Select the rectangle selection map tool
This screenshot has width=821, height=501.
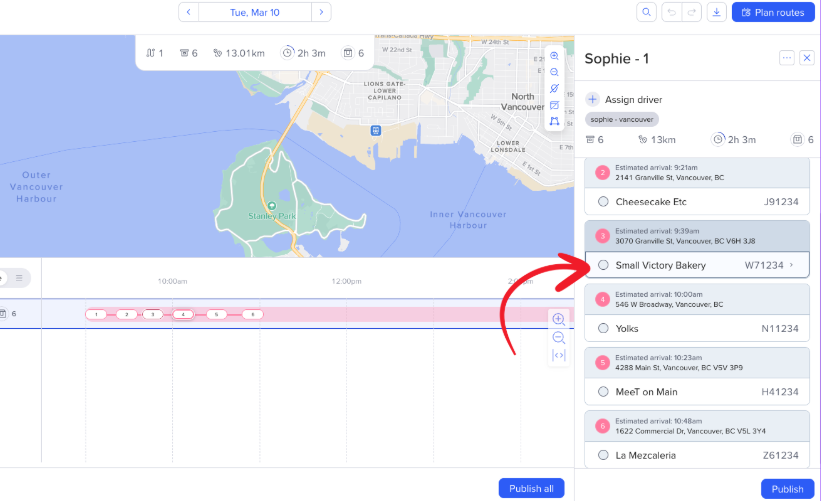(x=554, y=105)
